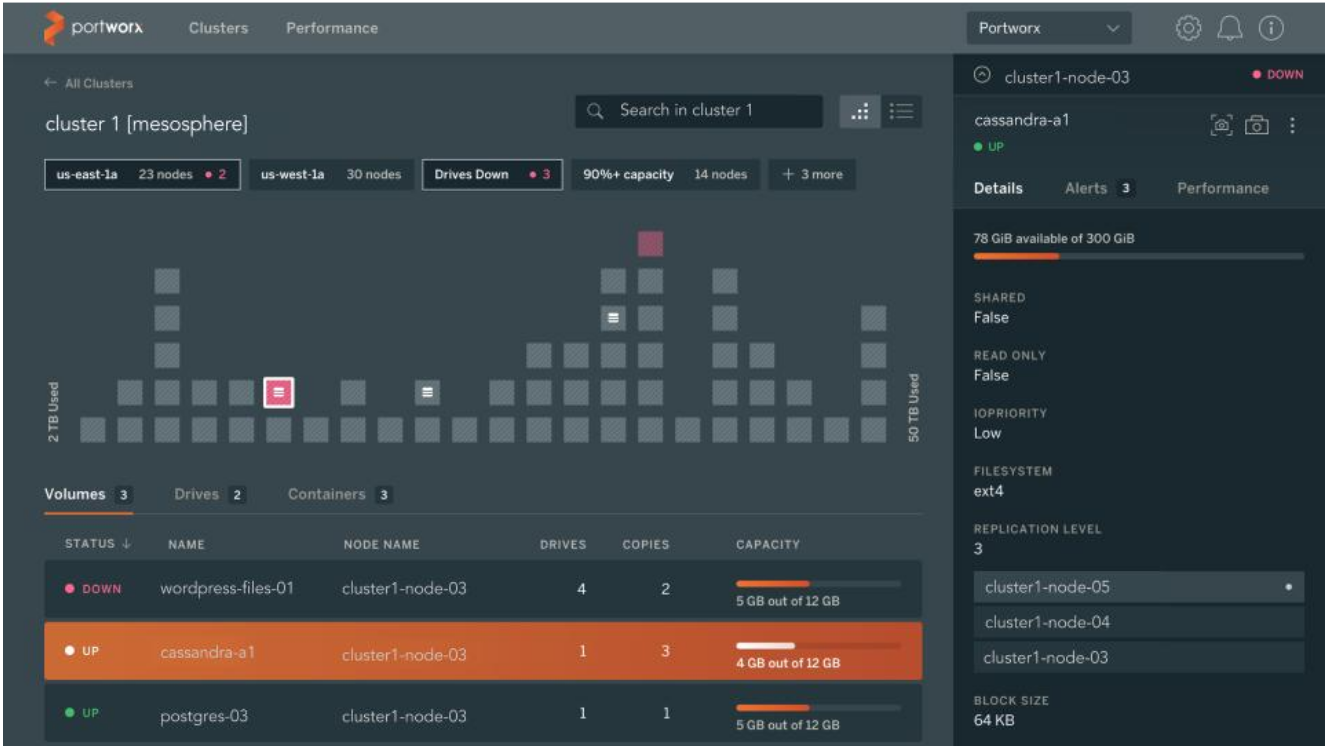
Task: Switch to list view
Action: (x=902, y=112)
